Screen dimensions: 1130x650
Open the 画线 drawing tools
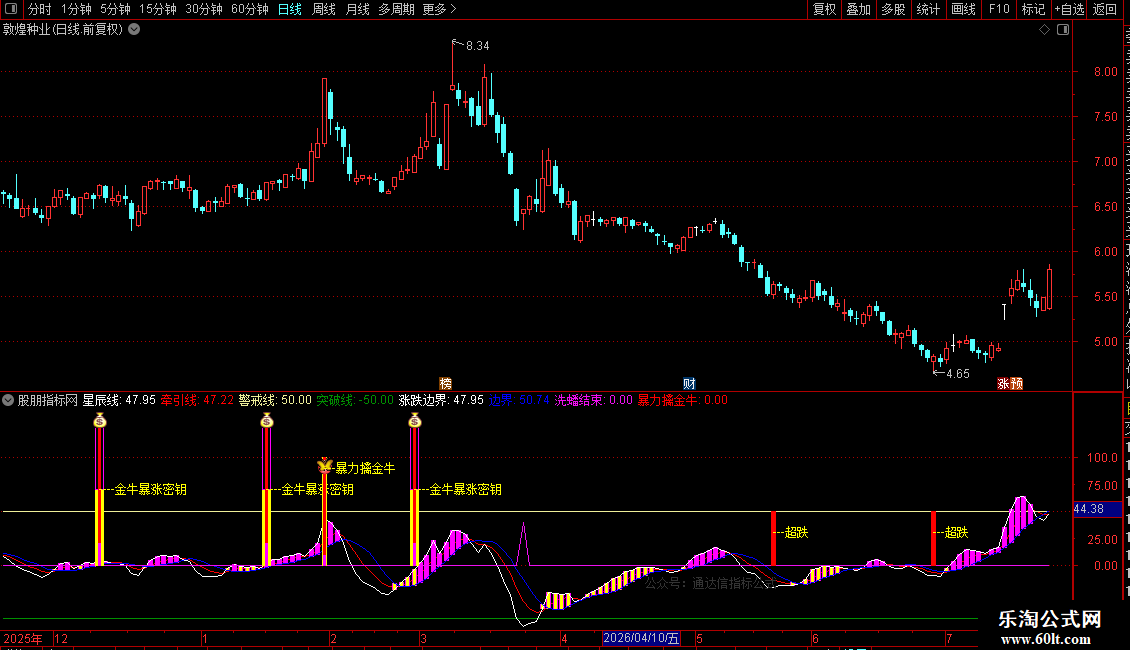click(963, 9)
